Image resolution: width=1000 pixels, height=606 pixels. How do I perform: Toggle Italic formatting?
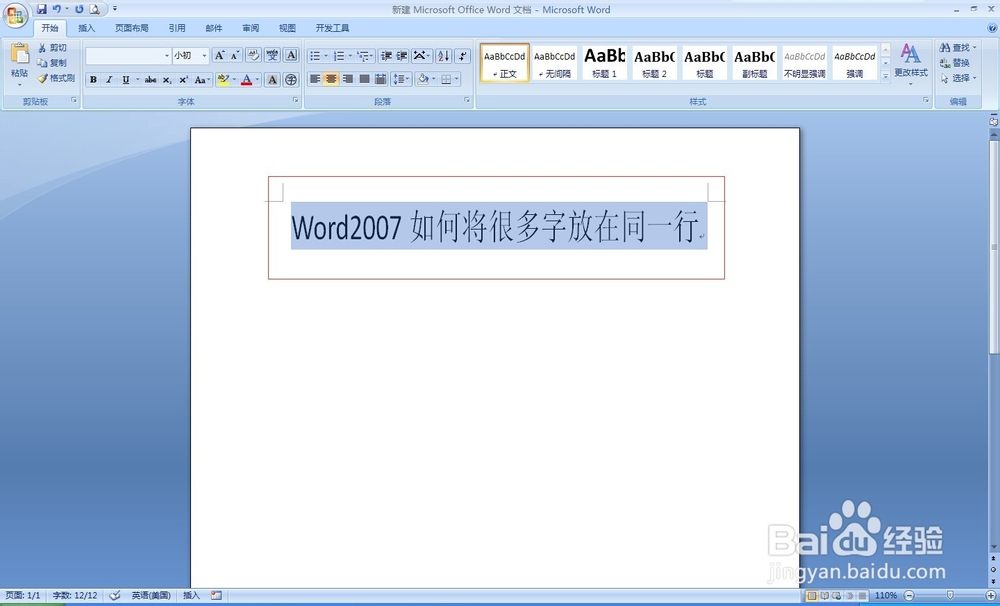click(109, 80)
